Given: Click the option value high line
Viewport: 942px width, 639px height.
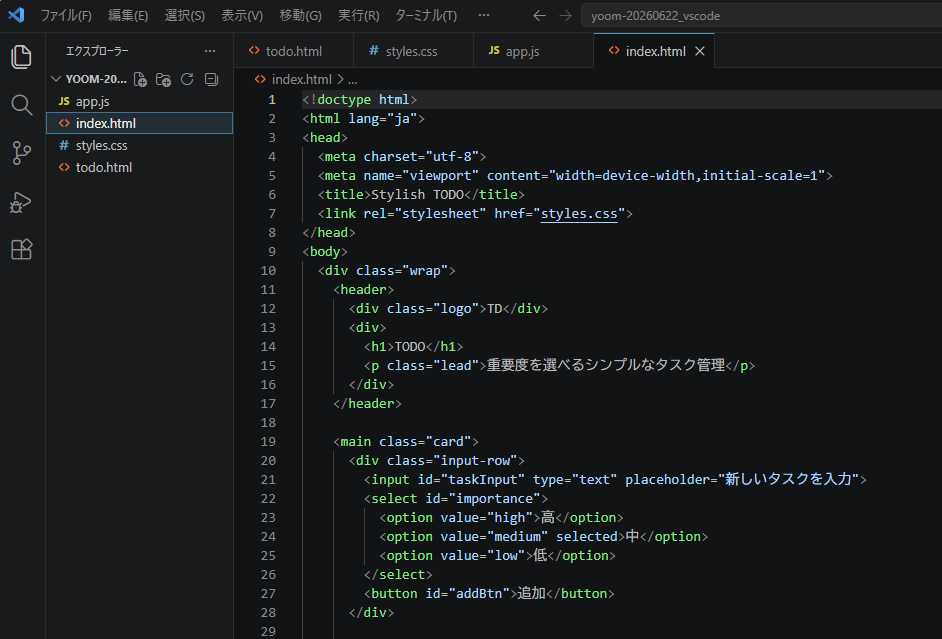Looking at the screenshot, I should (502, 518).
